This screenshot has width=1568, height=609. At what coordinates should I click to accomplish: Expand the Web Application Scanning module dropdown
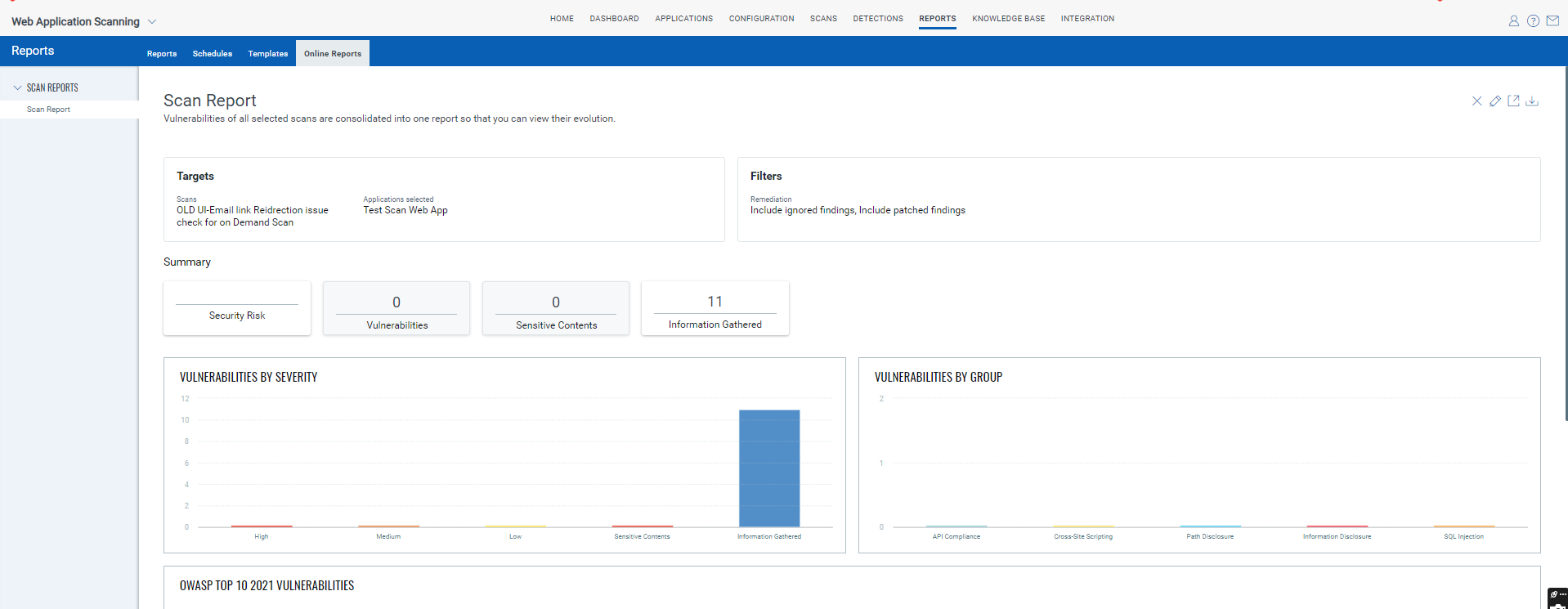(152, 22)
